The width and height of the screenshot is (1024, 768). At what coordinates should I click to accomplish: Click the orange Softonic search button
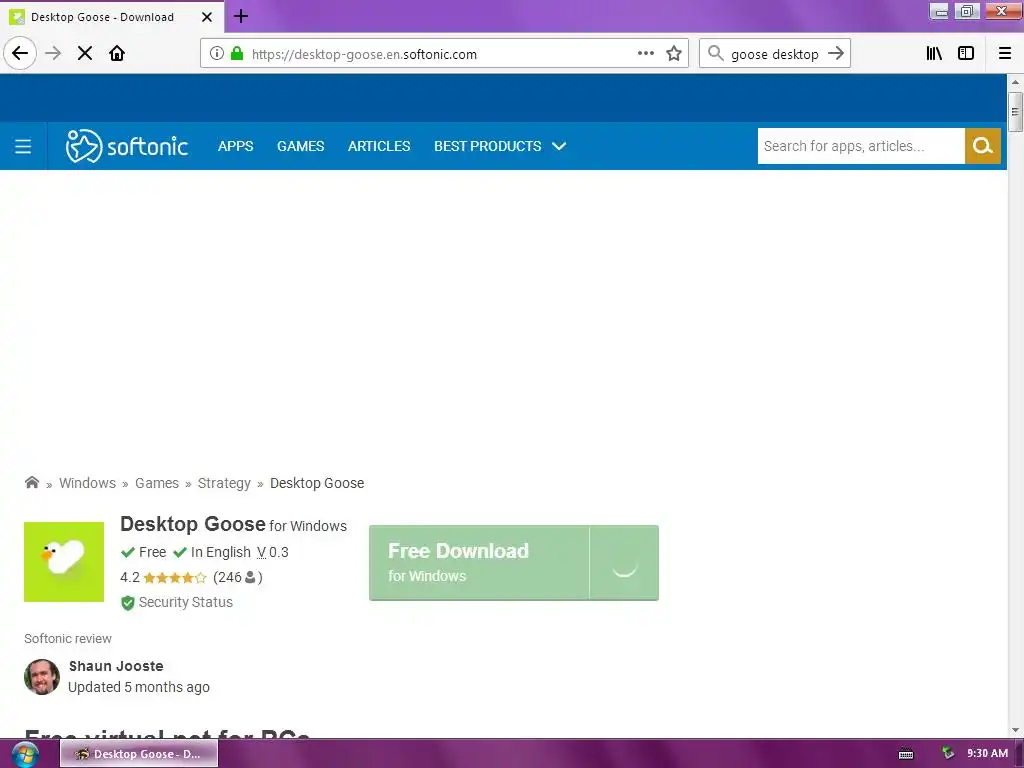982,146
